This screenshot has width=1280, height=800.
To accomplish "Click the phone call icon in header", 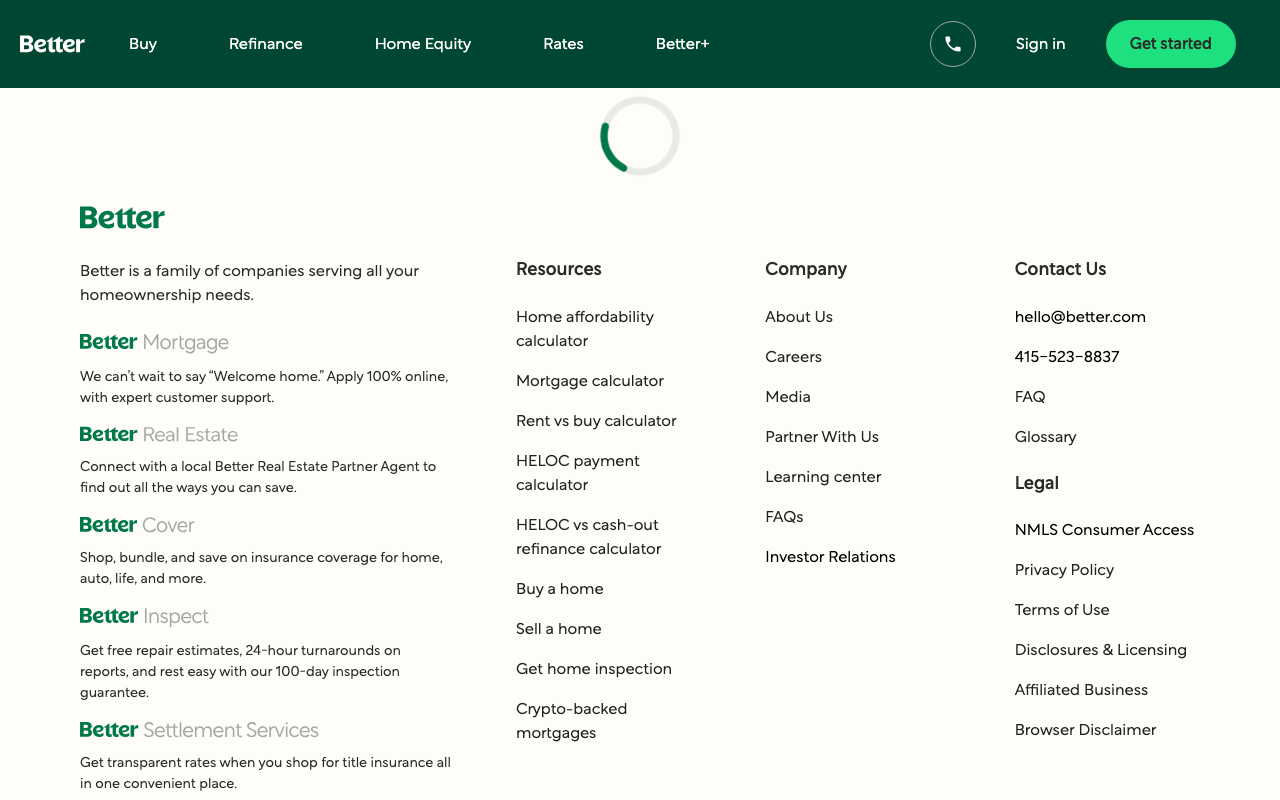I will pos(953,44).
